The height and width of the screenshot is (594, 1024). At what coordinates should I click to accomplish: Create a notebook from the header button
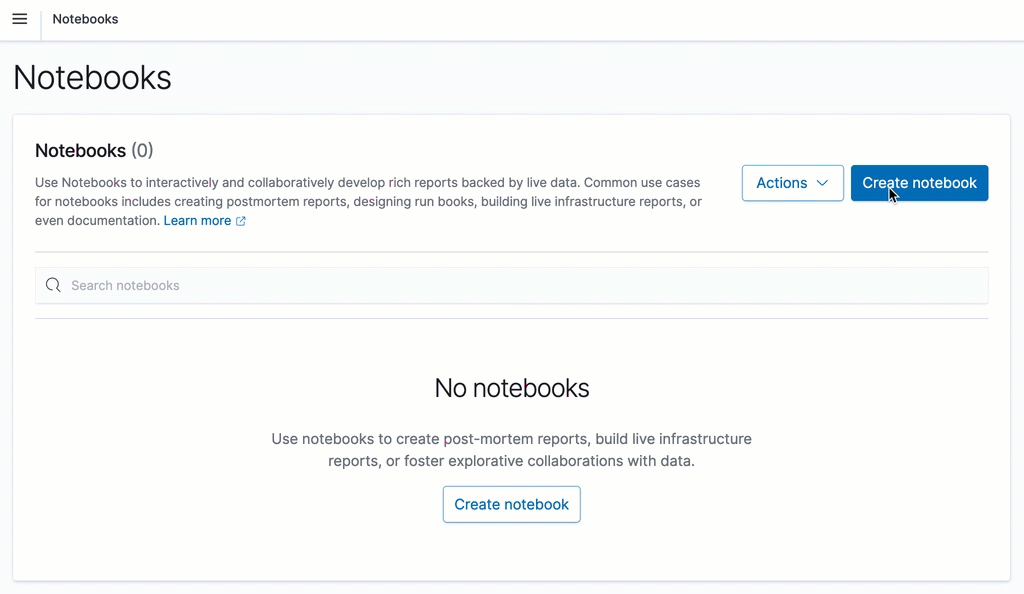(919, 183)
